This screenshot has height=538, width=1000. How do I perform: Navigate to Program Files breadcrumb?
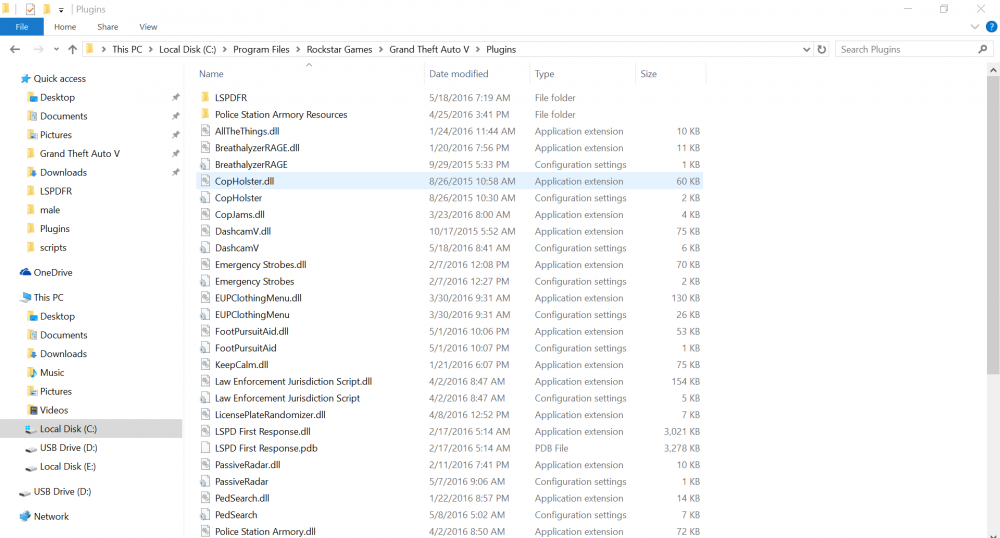coord(261,49)
